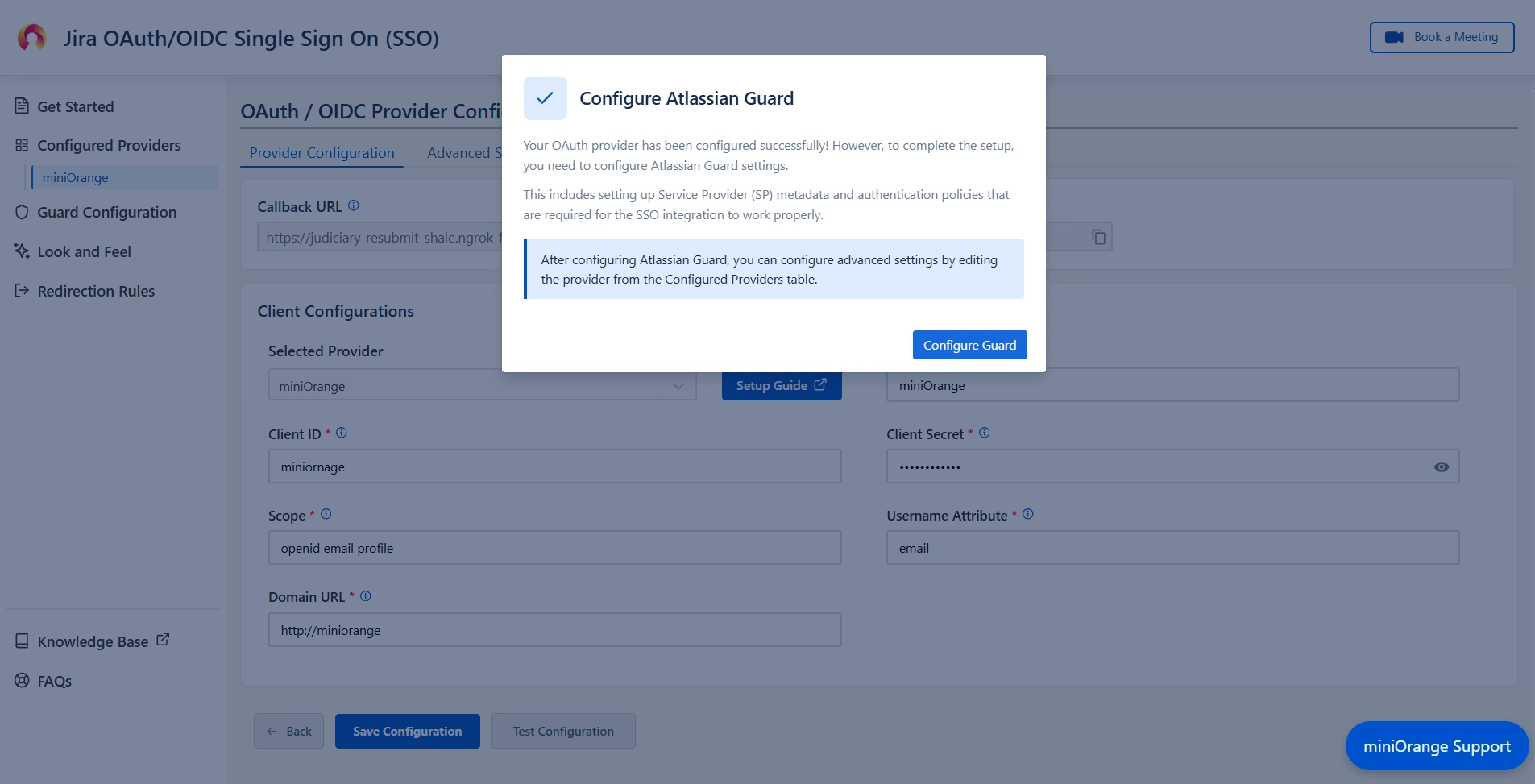This screenshot has height=784, width=1535.
Task: Click the Scope input field
Action: [x=554, y=548]
